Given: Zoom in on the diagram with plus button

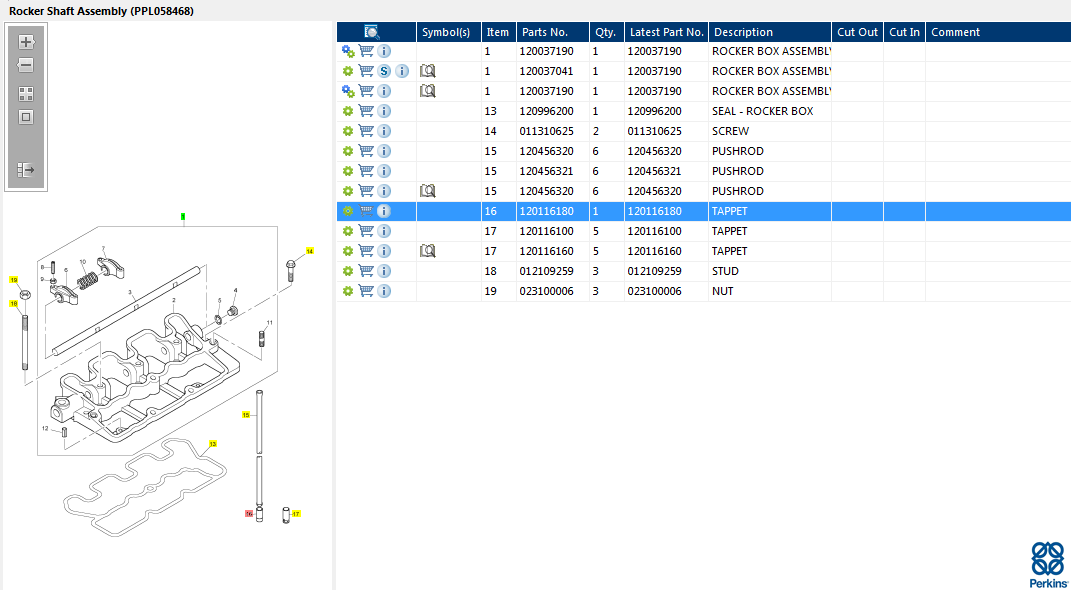Looking at the screenshot, I should pyautogui.click(x=26, y=42).
